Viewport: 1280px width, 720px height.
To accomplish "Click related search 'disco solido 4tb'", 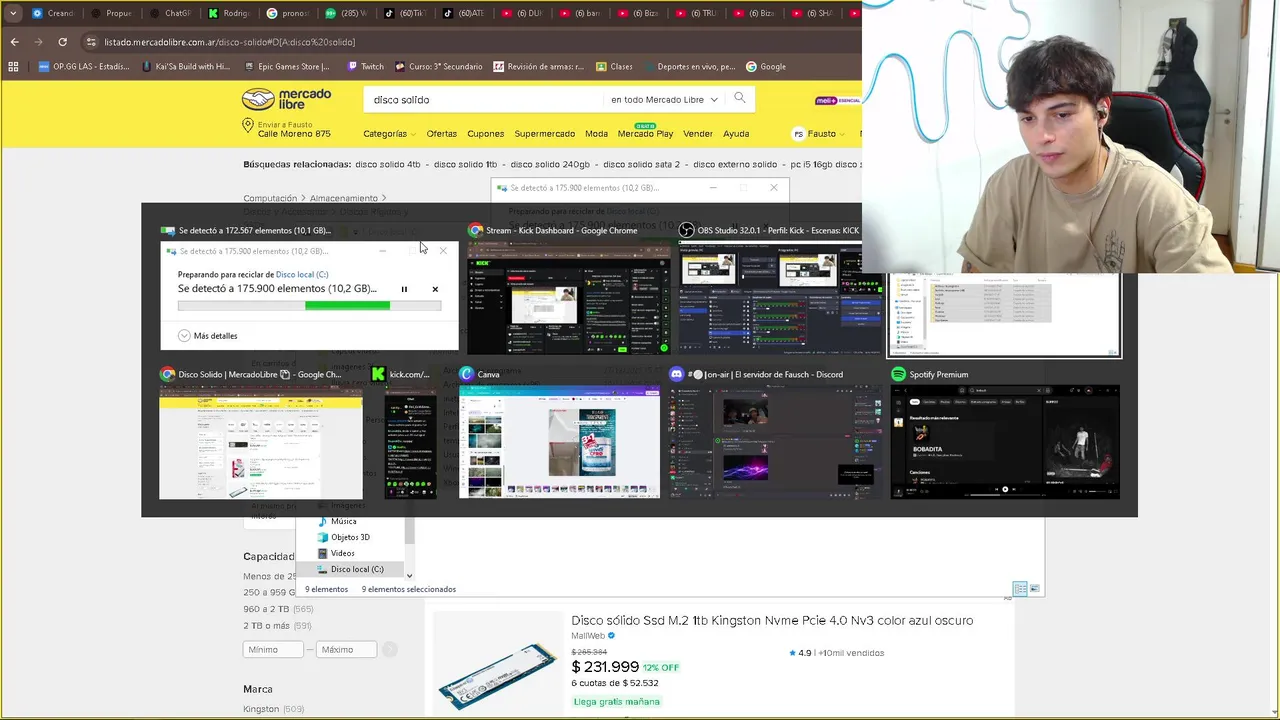I will pos(387,164).
